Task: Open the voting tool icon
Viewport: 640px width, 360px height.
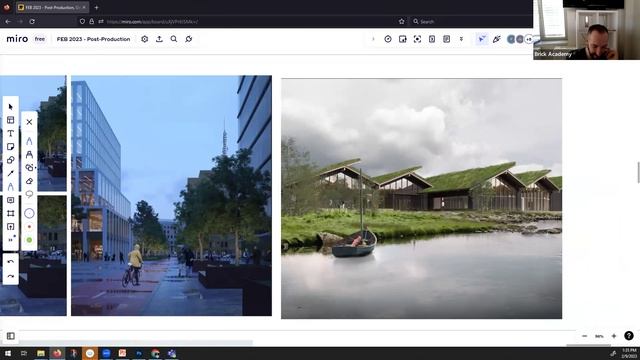Action: (402, 39)
